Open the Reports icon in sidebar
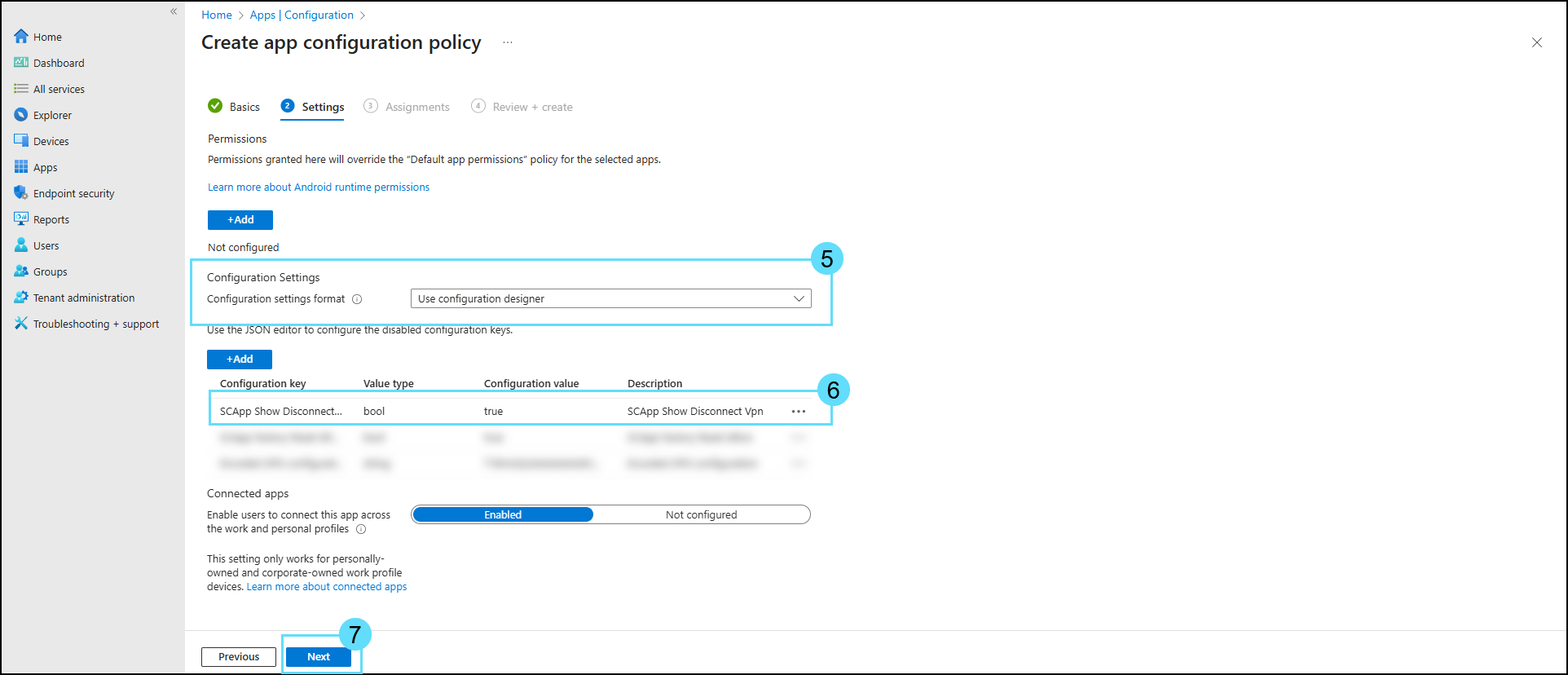The width and height of the screenshot is (1568, 675). click(21, 219)
